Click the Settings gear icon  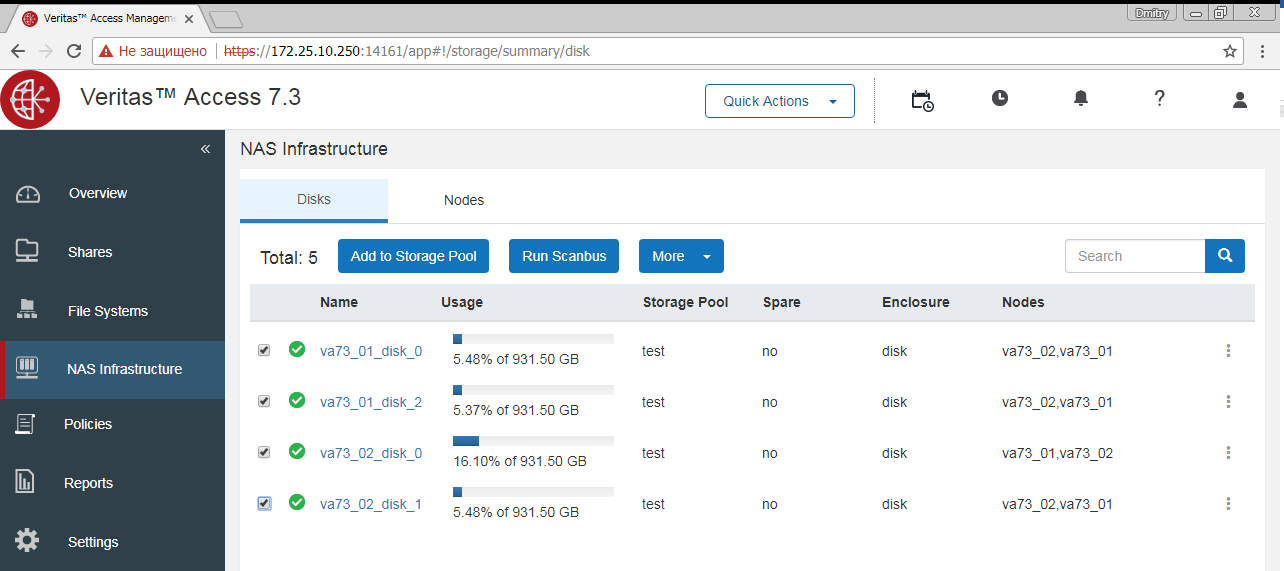(27, 541)
